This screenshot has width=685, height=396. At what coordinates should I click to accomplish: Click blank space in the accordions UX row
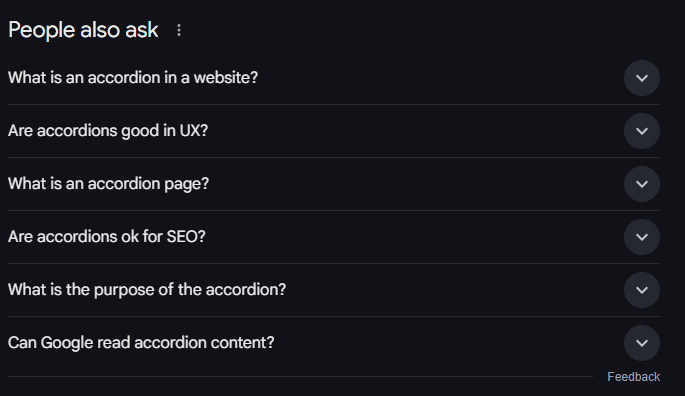(x=415, y=131)
